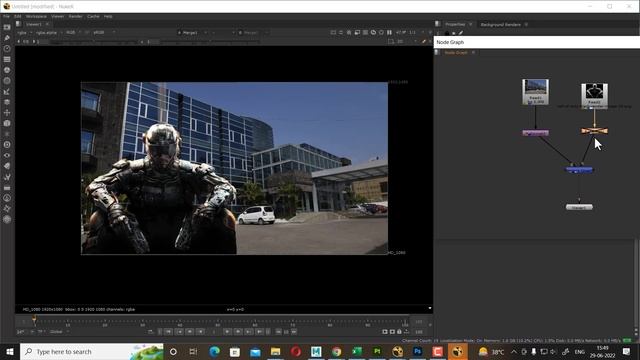Open Excel from the taskbar
640x360 pixels.
pos(357,351)
